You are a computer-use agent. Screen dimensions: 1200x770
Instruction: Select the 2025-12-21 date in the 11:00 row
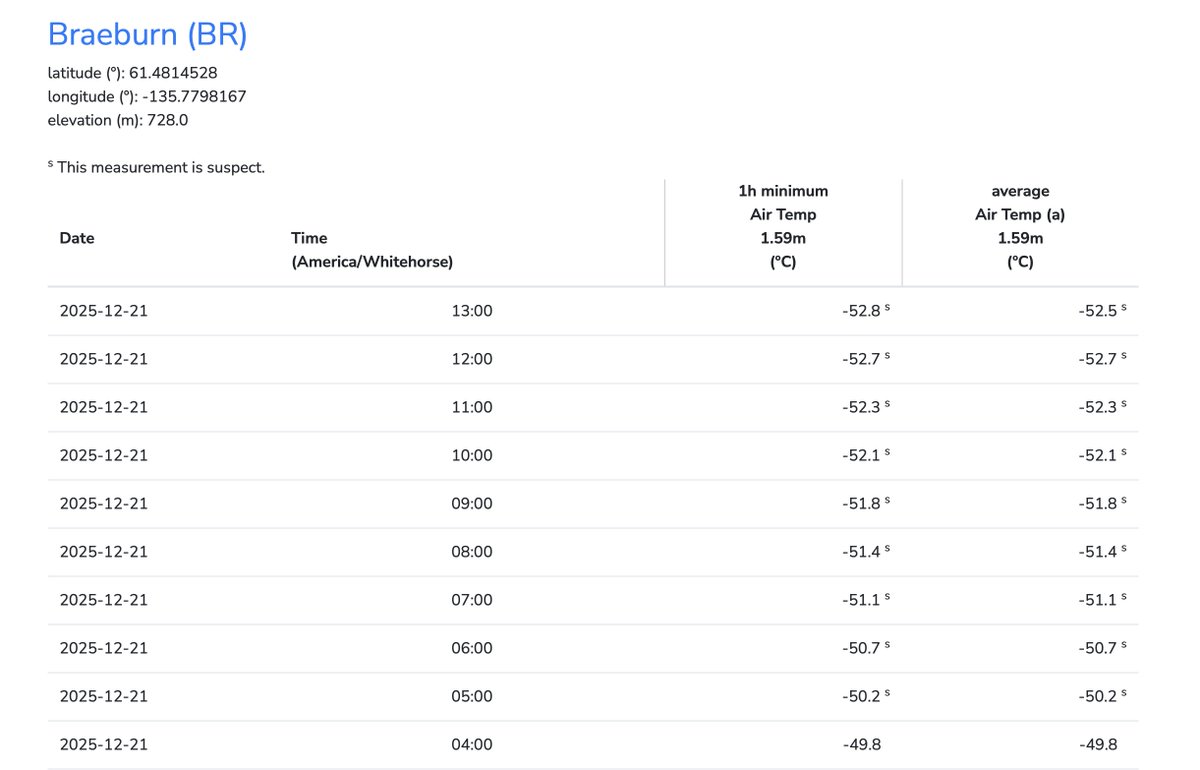point(104,407)
